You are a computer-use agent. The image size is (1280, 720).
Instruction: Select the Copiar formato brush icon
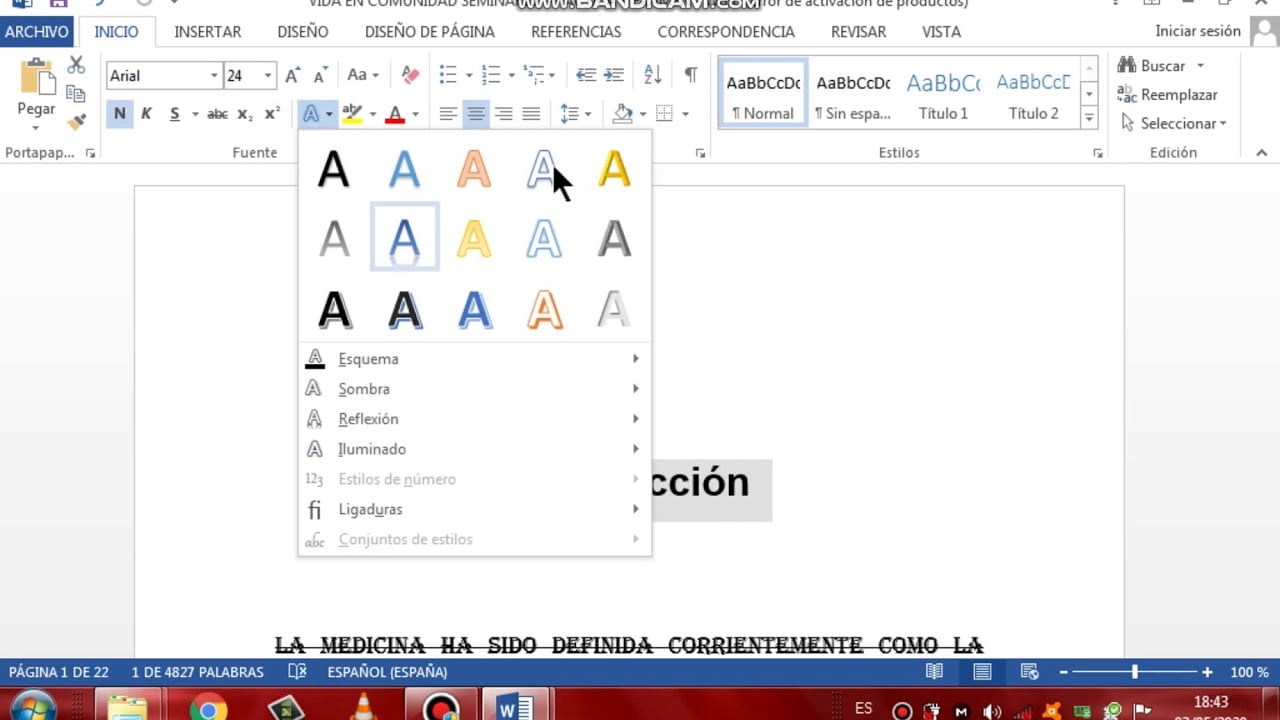pos(75,121)
